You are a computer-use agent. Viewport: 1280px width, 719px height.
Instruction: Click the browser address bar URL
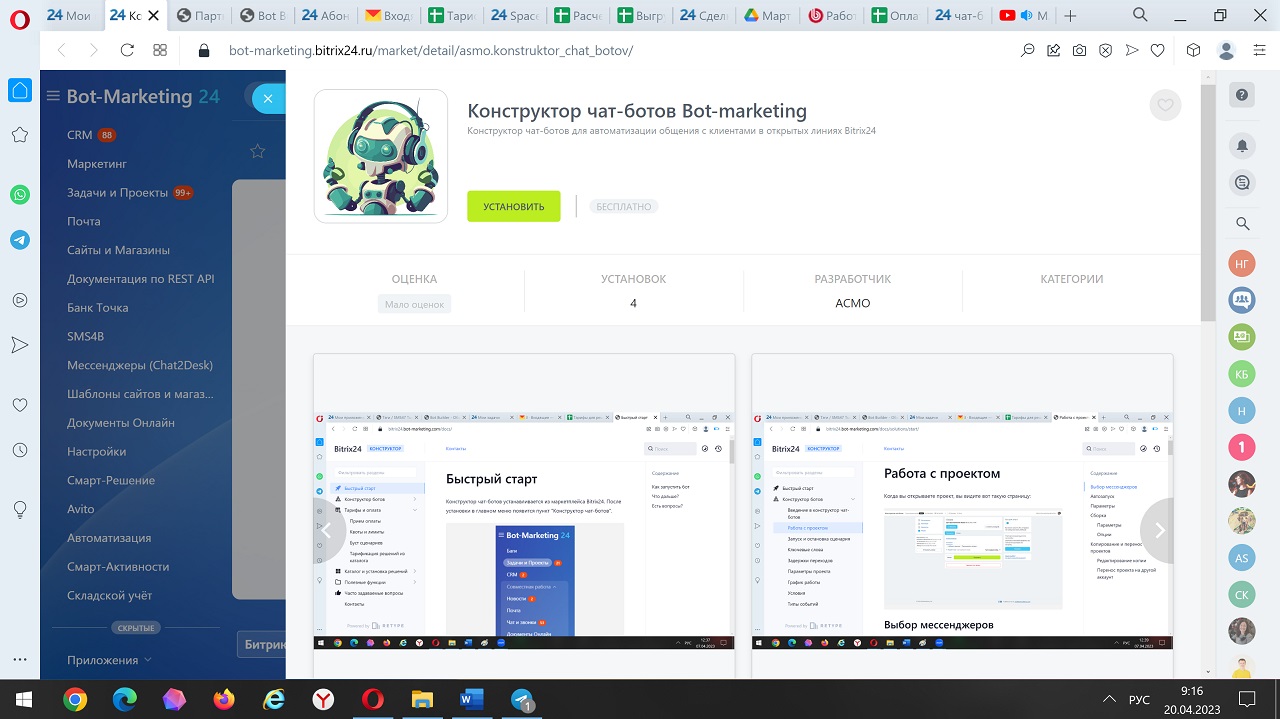coord(430,50)
